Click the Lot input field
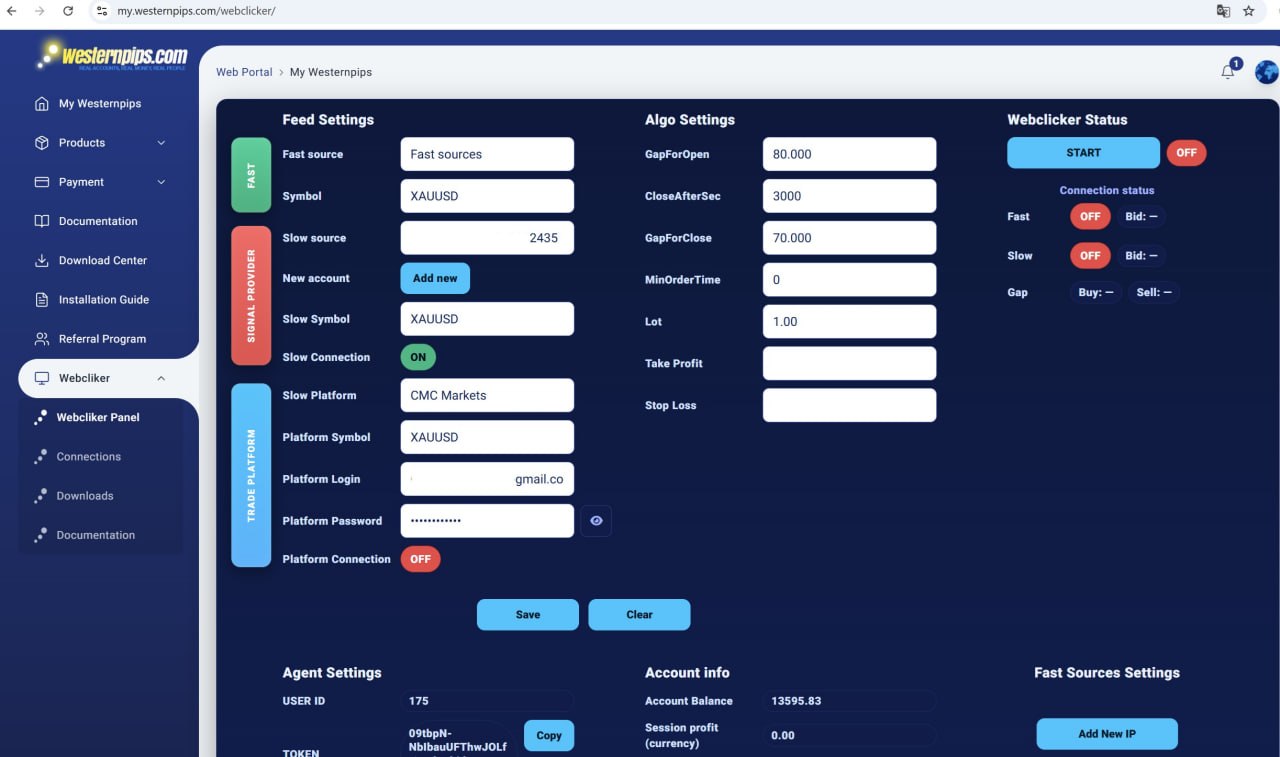 pos(849,321)
